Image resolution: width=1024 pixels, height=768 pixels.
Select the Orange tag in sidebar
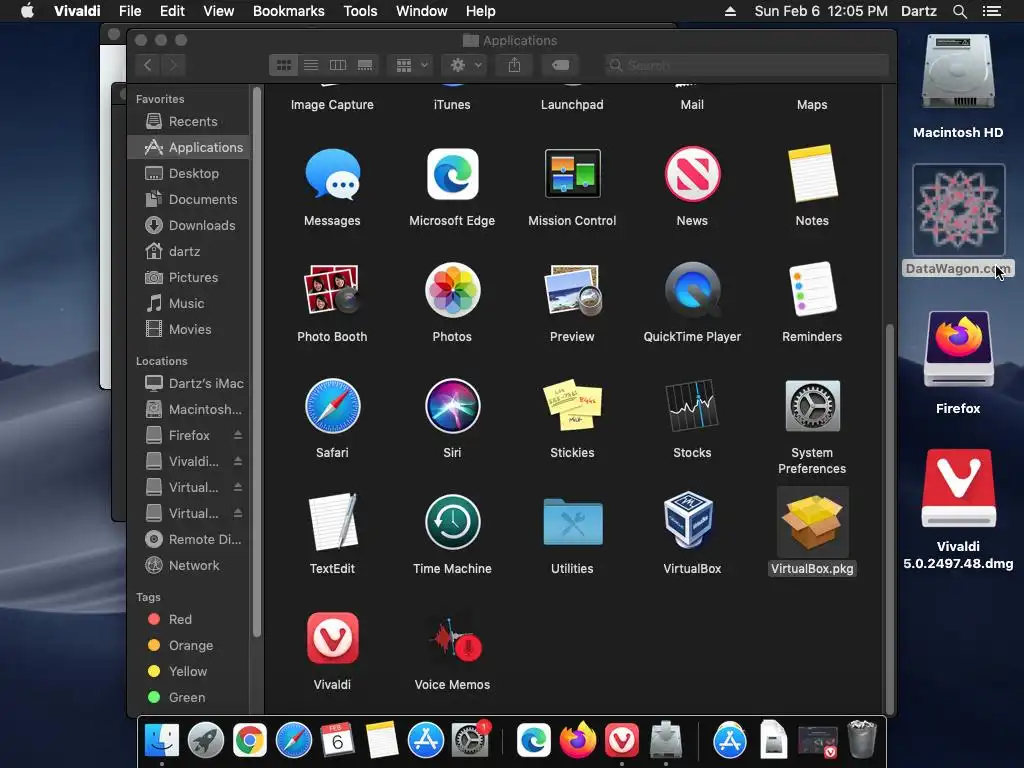pos(188,645)
